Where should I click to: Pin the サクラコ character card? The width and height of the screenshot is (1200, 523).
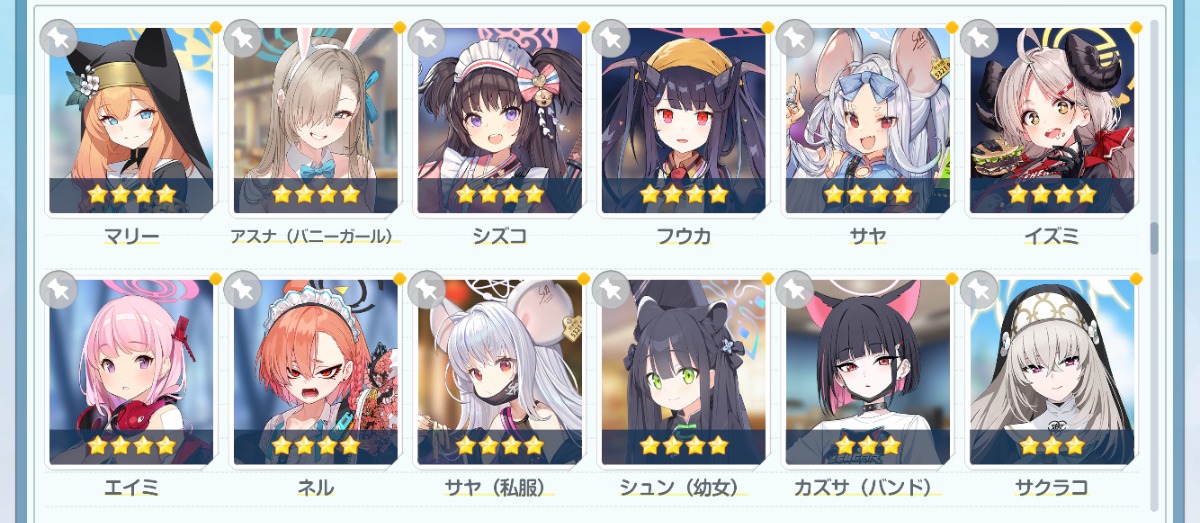978,290
